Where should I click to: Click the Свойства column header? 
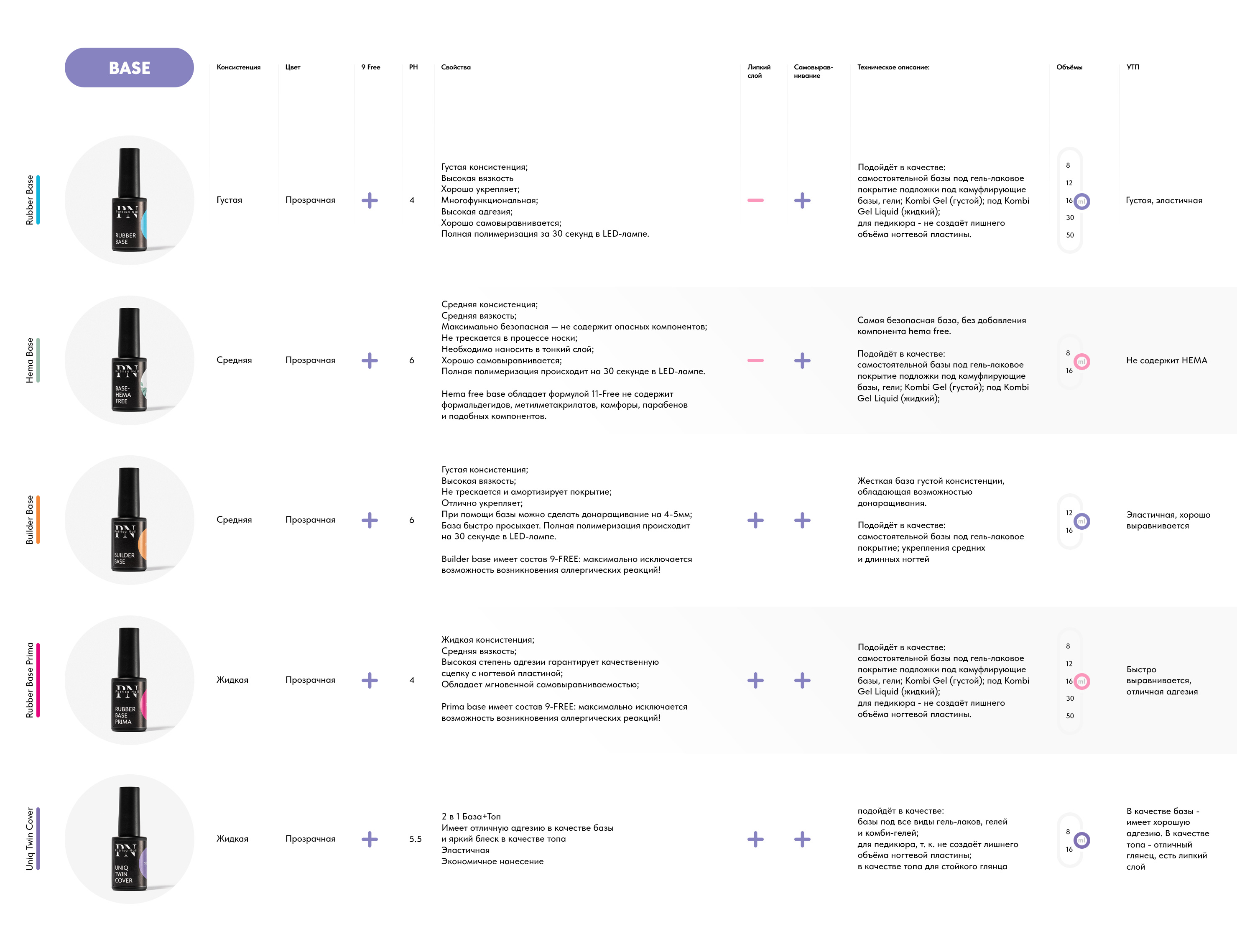click(455, 67)
